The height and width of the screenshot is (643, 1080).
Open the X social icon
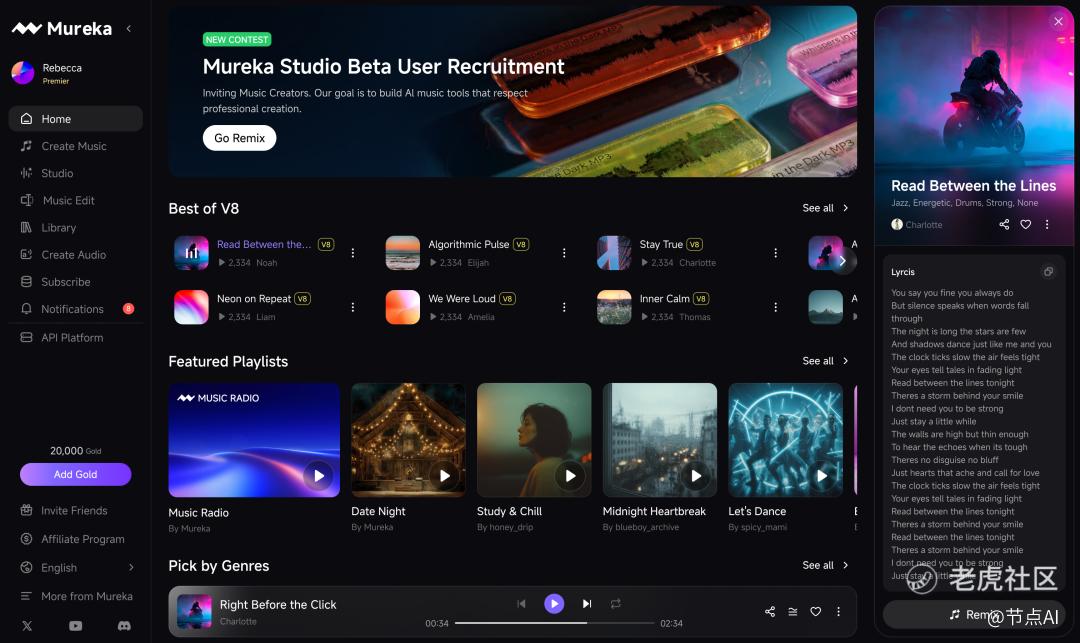pos(27,626)
